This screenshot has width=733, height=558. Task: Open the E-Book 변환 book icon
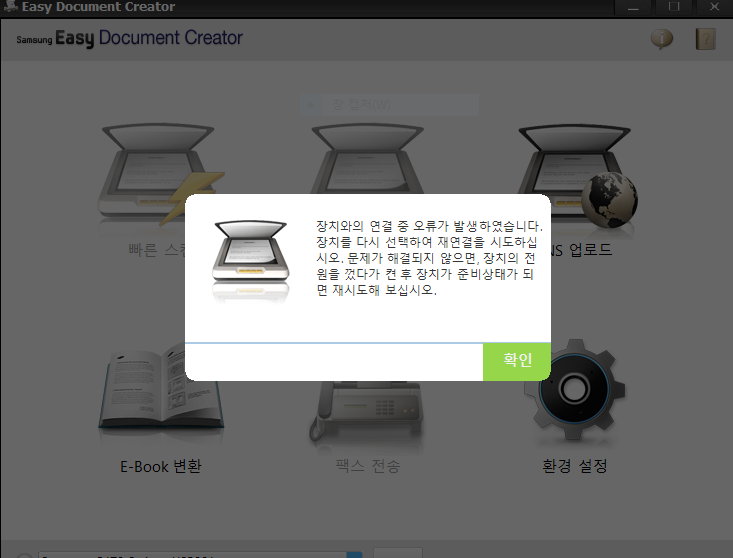161,388
